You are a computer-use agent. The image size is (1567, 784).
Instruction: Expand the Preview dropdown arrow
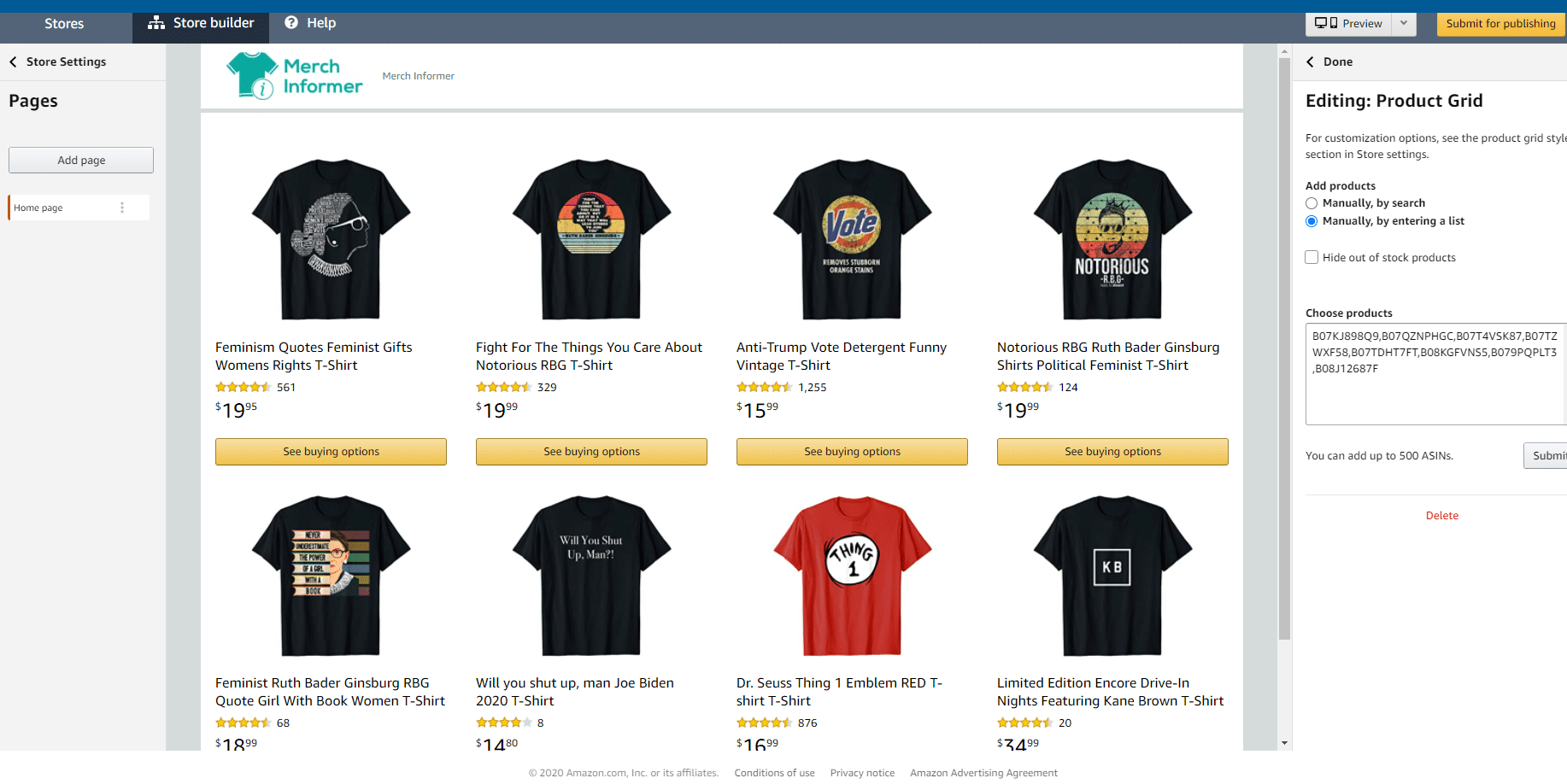click(x=1404, y=23)
